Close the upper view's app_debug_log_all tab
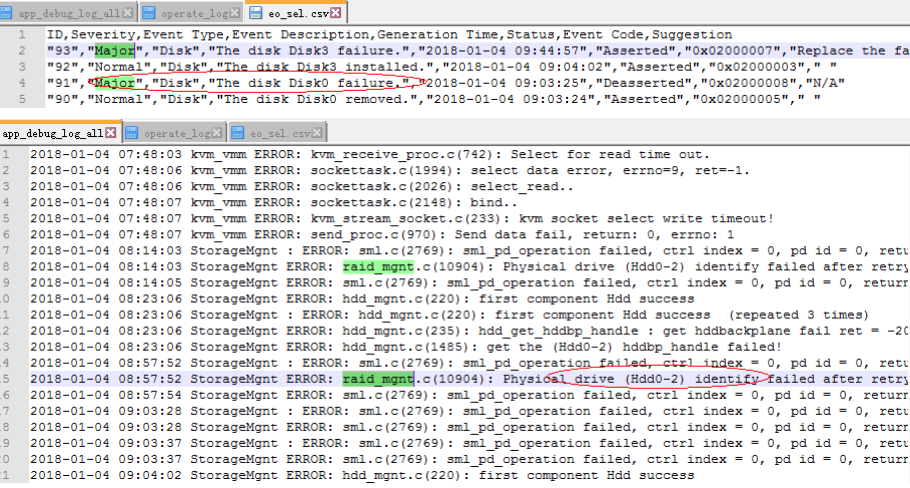Image resolution: width=910 pixels, height=488 pixels. tap(128, 13)
